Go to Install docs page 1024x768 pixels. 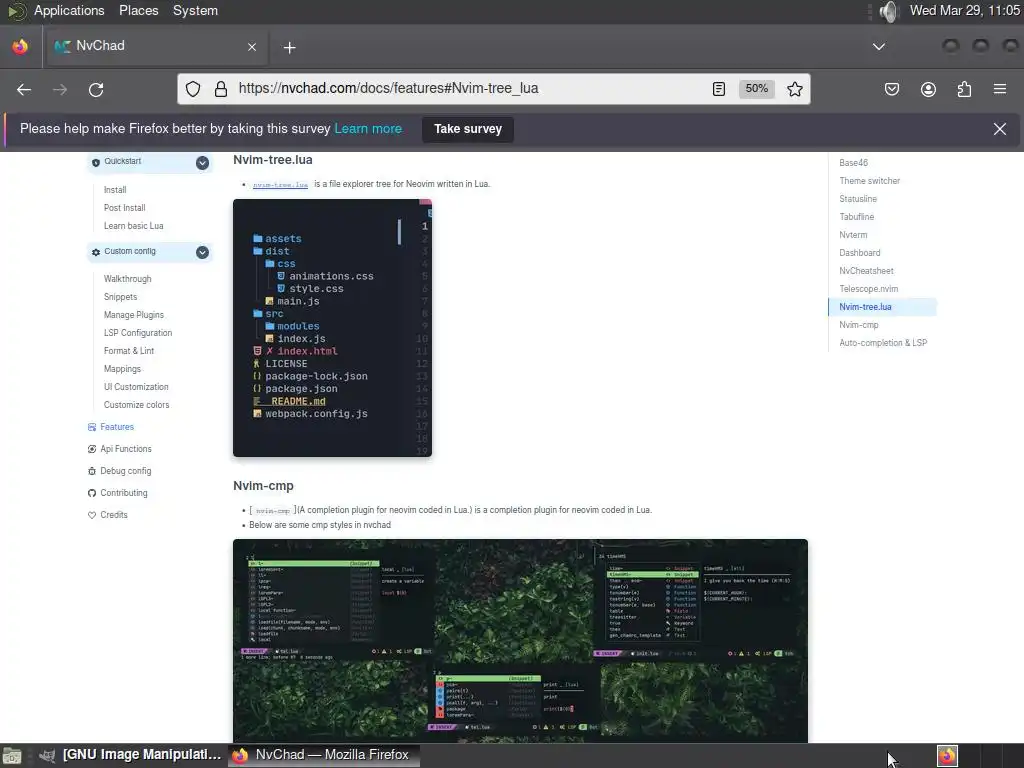pyautogui.click(x=115, y=189)
